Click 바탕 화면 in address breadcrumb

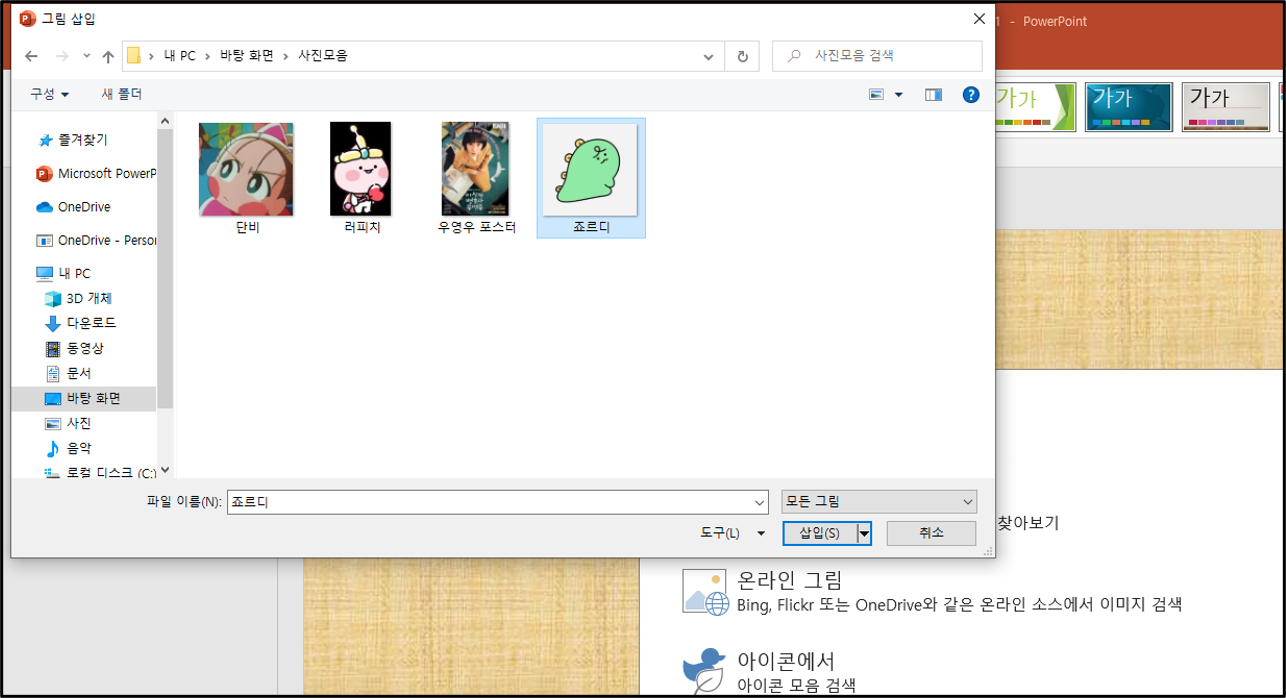pyautogui.click(x=247, y=56)
